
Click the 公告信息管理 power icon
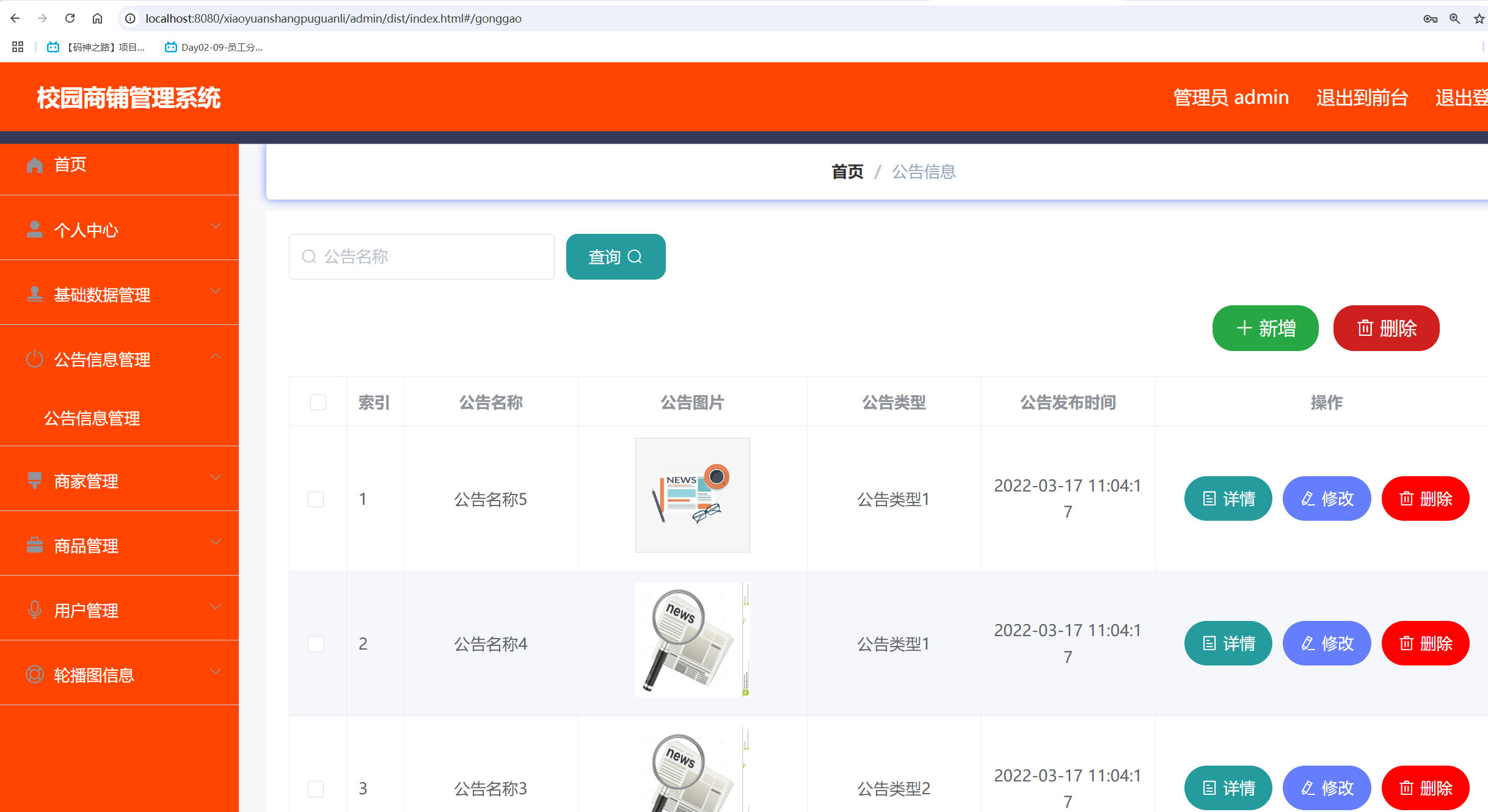pos(34,358)
